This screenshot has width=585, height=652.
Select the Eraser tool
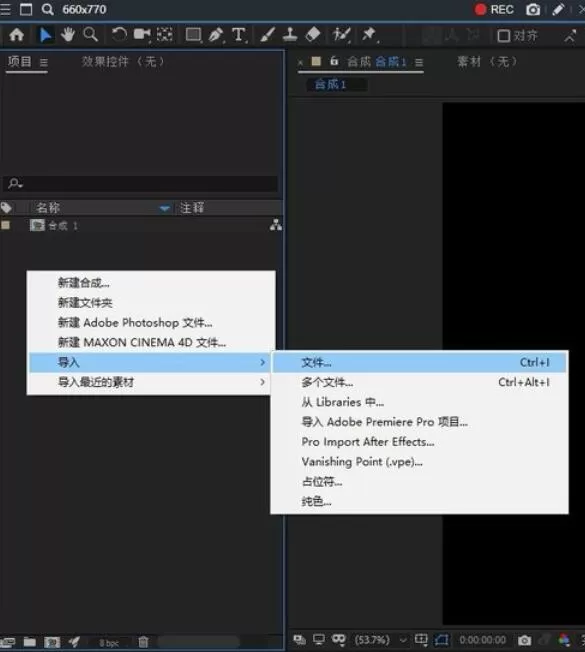[313, 35]
